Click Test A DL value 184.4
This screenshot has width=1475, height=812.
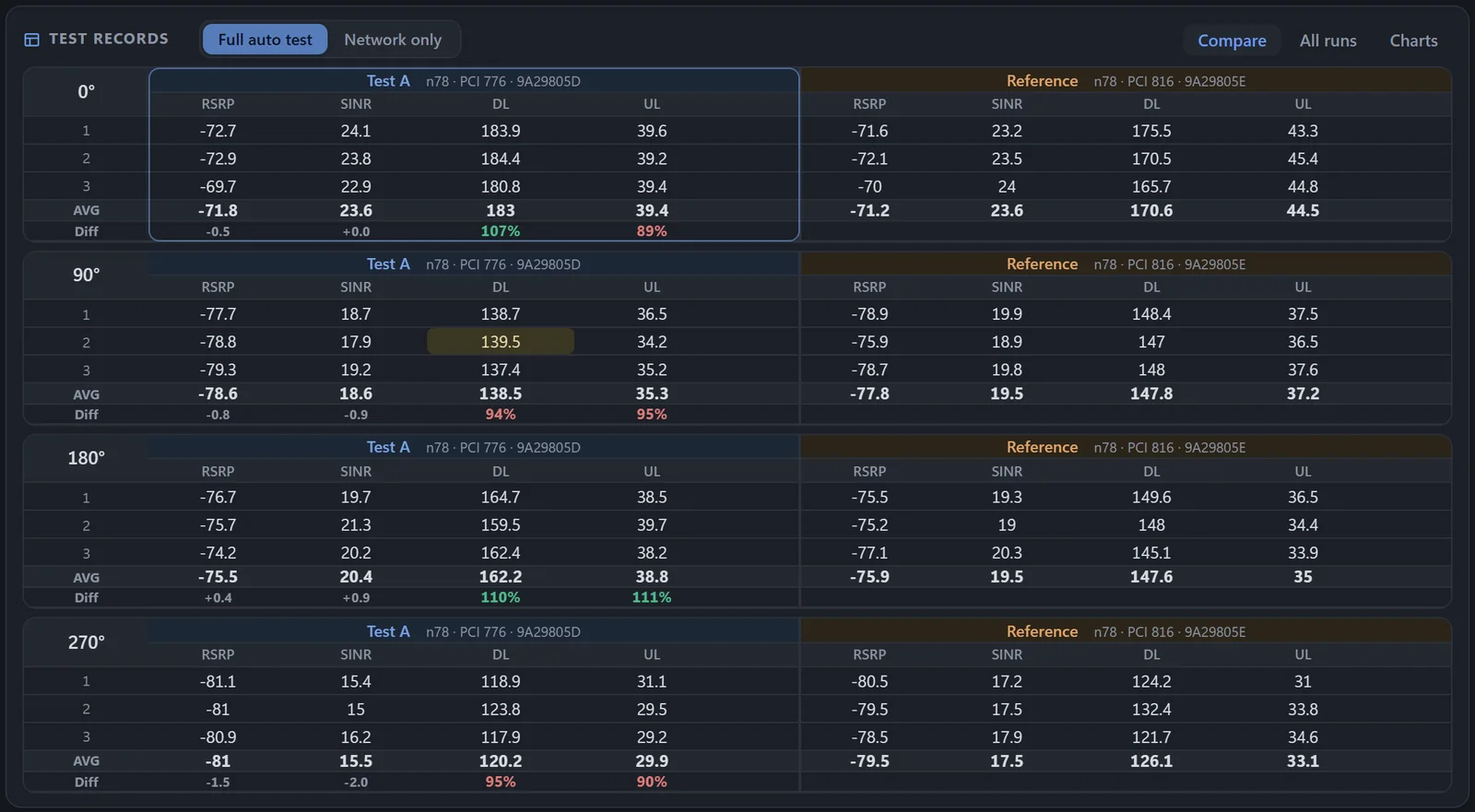pos(501,159)
